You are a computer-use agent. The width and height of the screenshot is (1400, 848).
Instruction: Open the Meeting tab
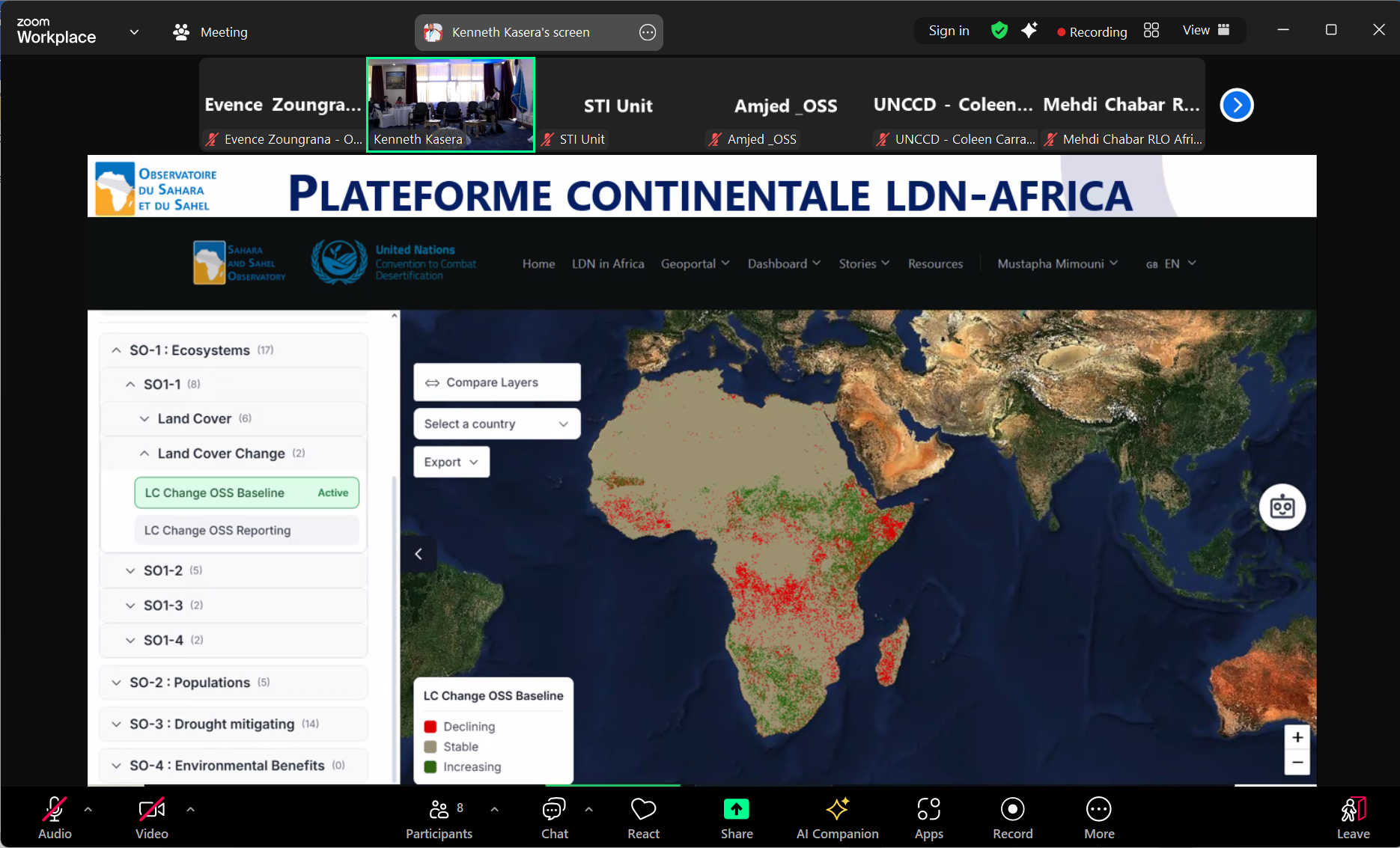210,32
